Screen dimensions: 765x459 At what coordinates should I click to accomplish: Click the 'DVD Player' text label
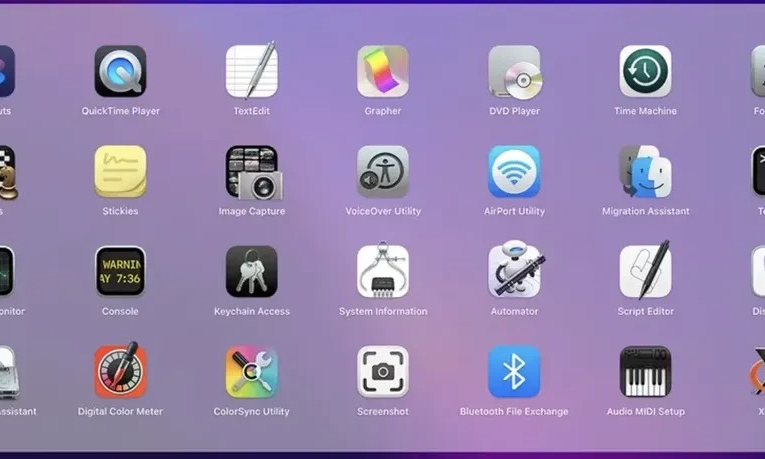pos(514,111)
